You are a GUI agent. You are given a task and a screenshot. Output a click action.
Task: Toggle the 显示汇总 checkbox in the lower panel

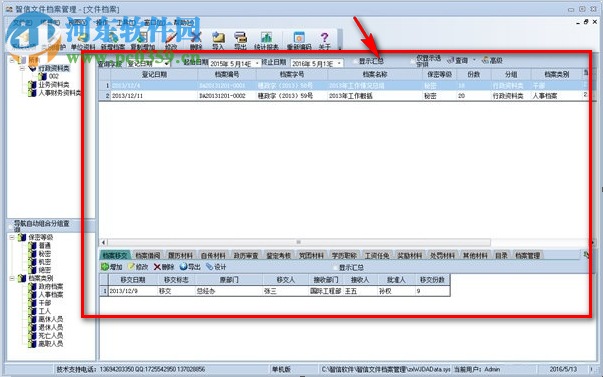tap(335, 267)
